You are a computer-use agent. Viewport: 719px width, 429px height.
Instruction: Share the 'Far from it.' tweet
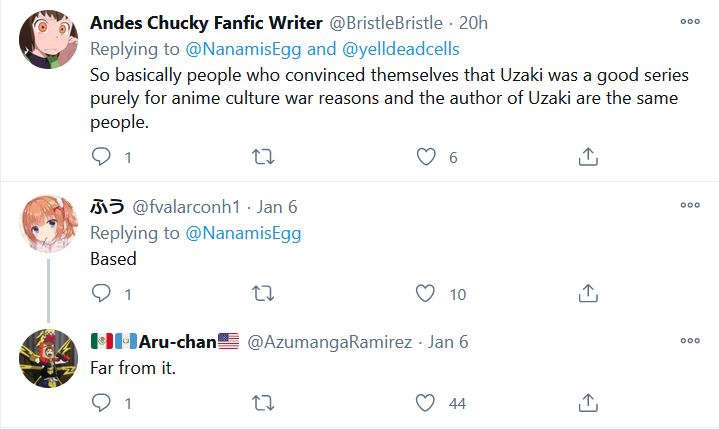point(589,403)
